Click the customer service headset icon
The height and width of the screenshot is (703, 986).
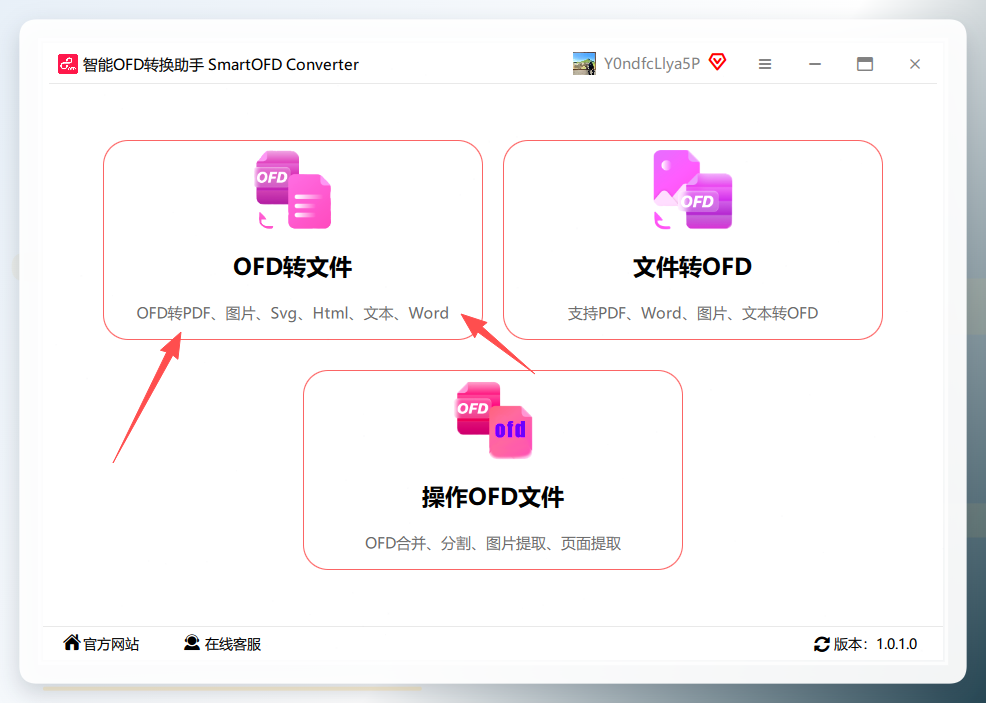(x=192, y=643)
